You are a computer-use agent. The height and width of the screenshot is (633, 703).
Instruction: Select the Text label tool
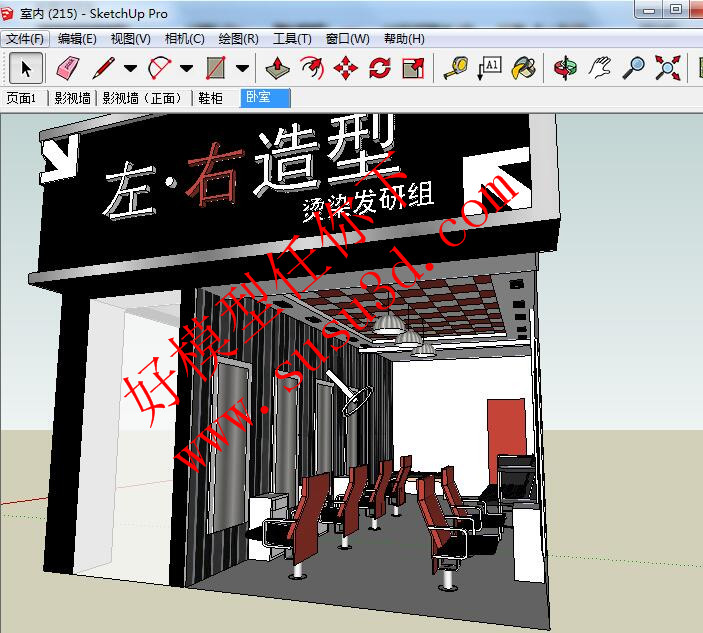pos(490,68)
